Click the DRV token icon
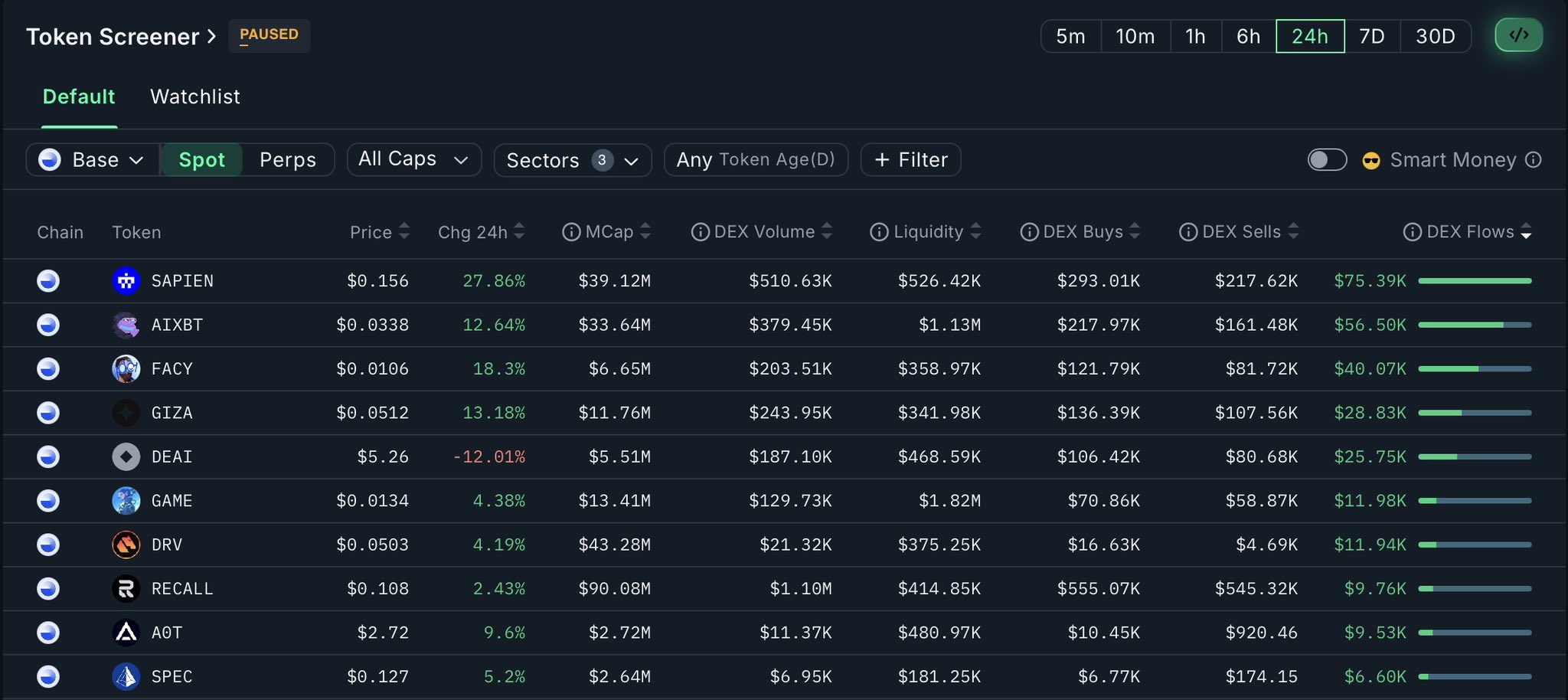The width and height of the screenshot is (1568, 700). click(x=126, y=545)
